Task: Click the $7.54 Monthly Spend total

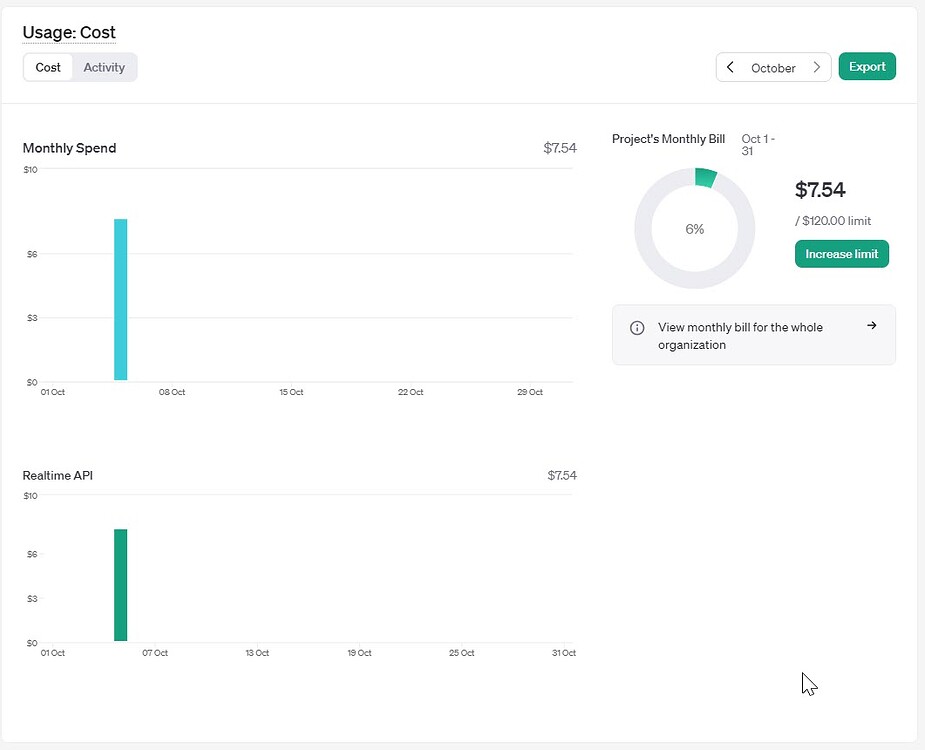Action: tap(561, 147)
